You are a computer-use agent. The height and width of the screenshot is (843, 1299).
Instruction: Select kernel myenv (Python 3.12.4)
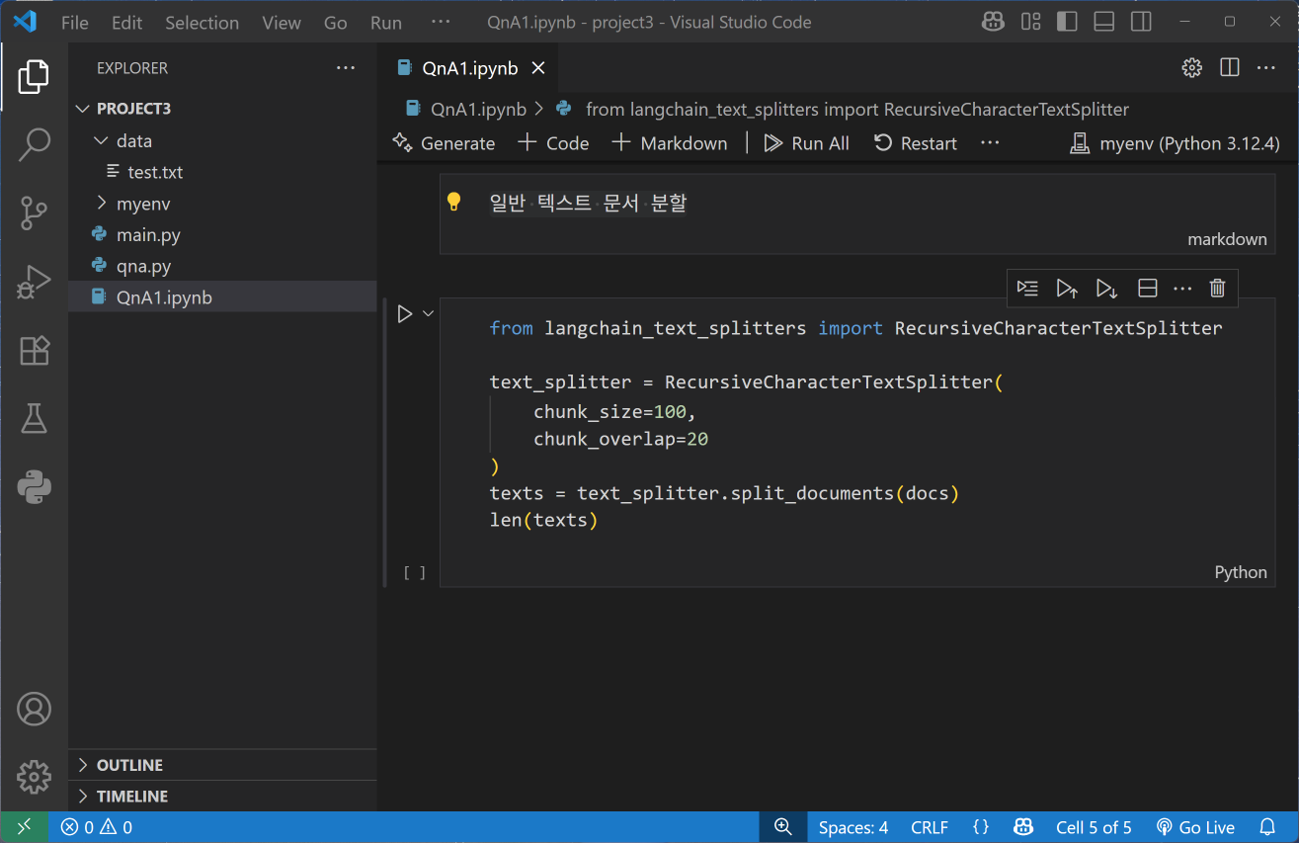pos(1174,143)
